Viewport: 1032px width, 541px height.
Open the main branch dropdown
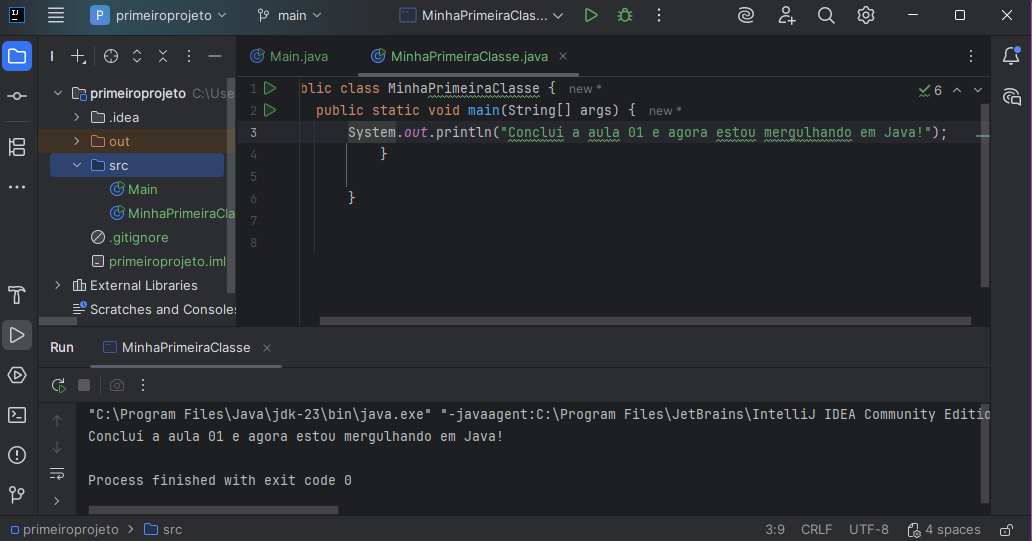[x=289, y=15]
